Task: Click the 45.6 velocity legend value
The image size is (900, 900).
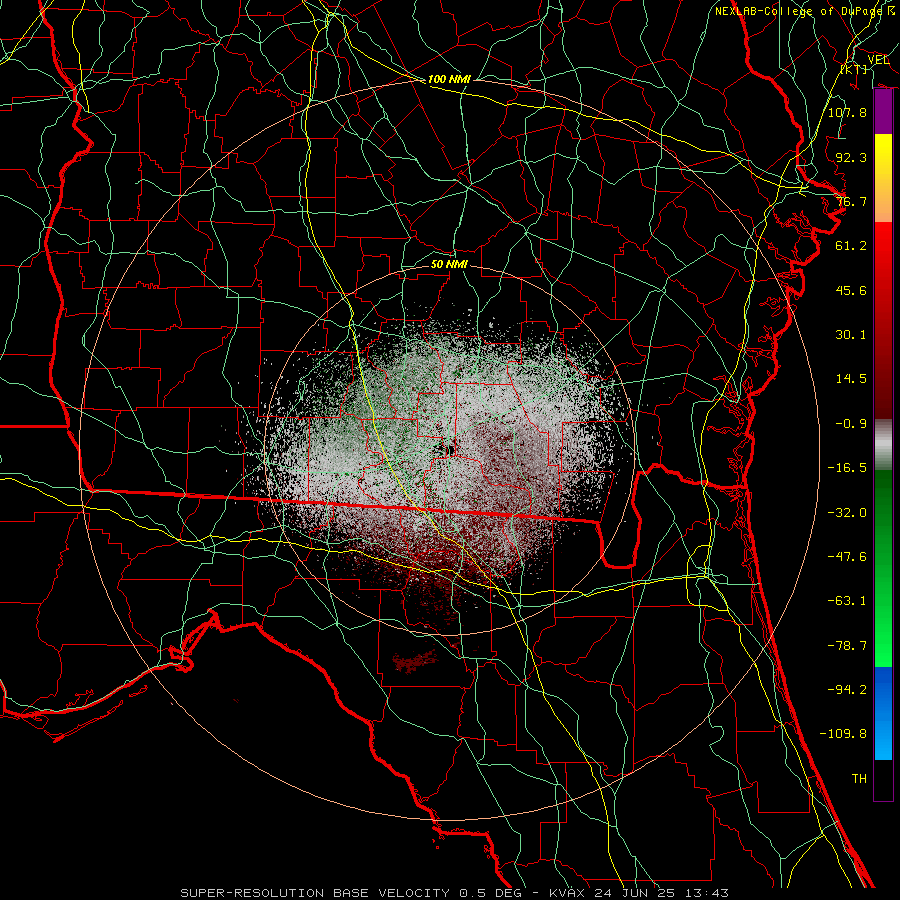Action: click(851, 290)
